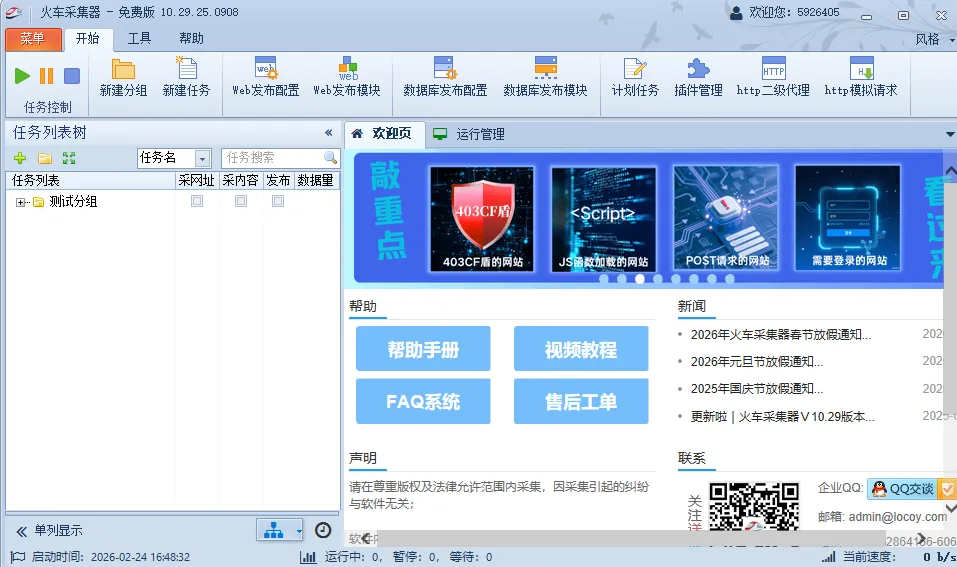Click into the 任务搜索 search field
Screen dimensions: 957x567
272,158
